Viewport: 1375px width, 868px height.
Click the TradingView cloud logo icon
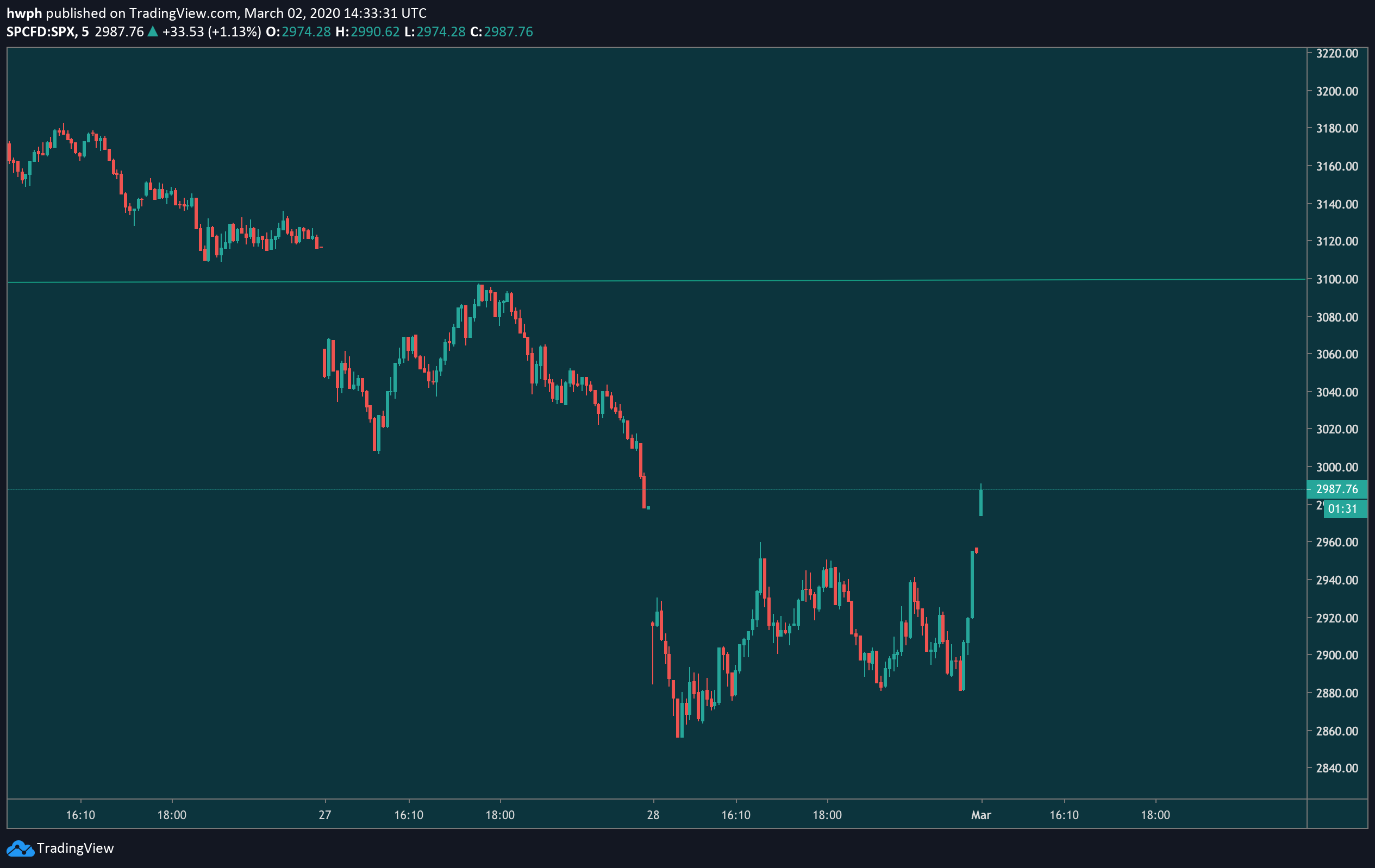(20, 848)
